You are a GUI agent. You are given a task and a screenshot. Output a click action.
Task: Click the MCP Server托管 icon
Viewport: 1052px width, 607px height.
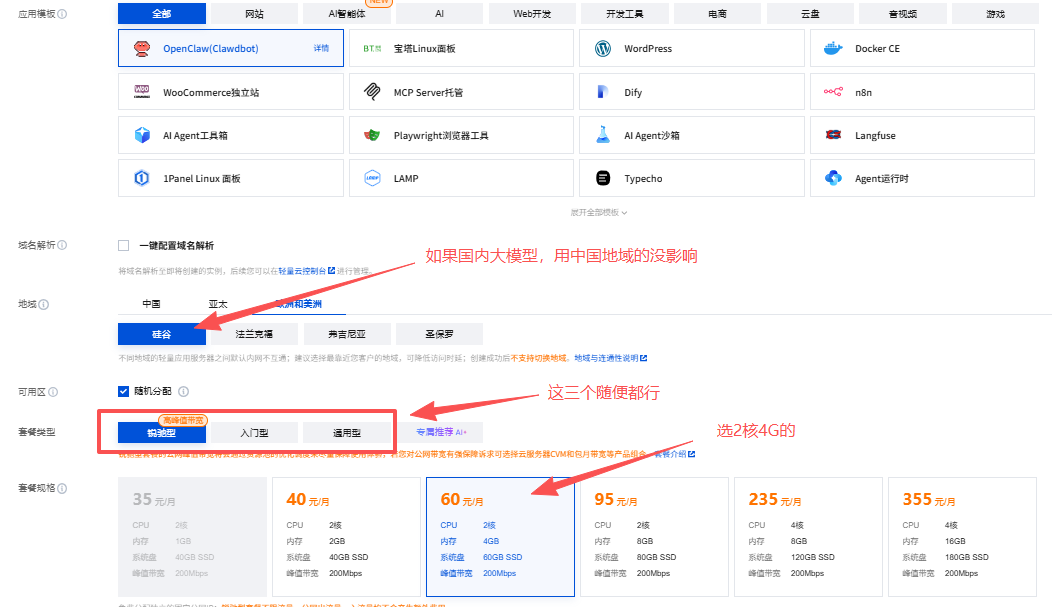pyautogui.click(x=372, y=92)
